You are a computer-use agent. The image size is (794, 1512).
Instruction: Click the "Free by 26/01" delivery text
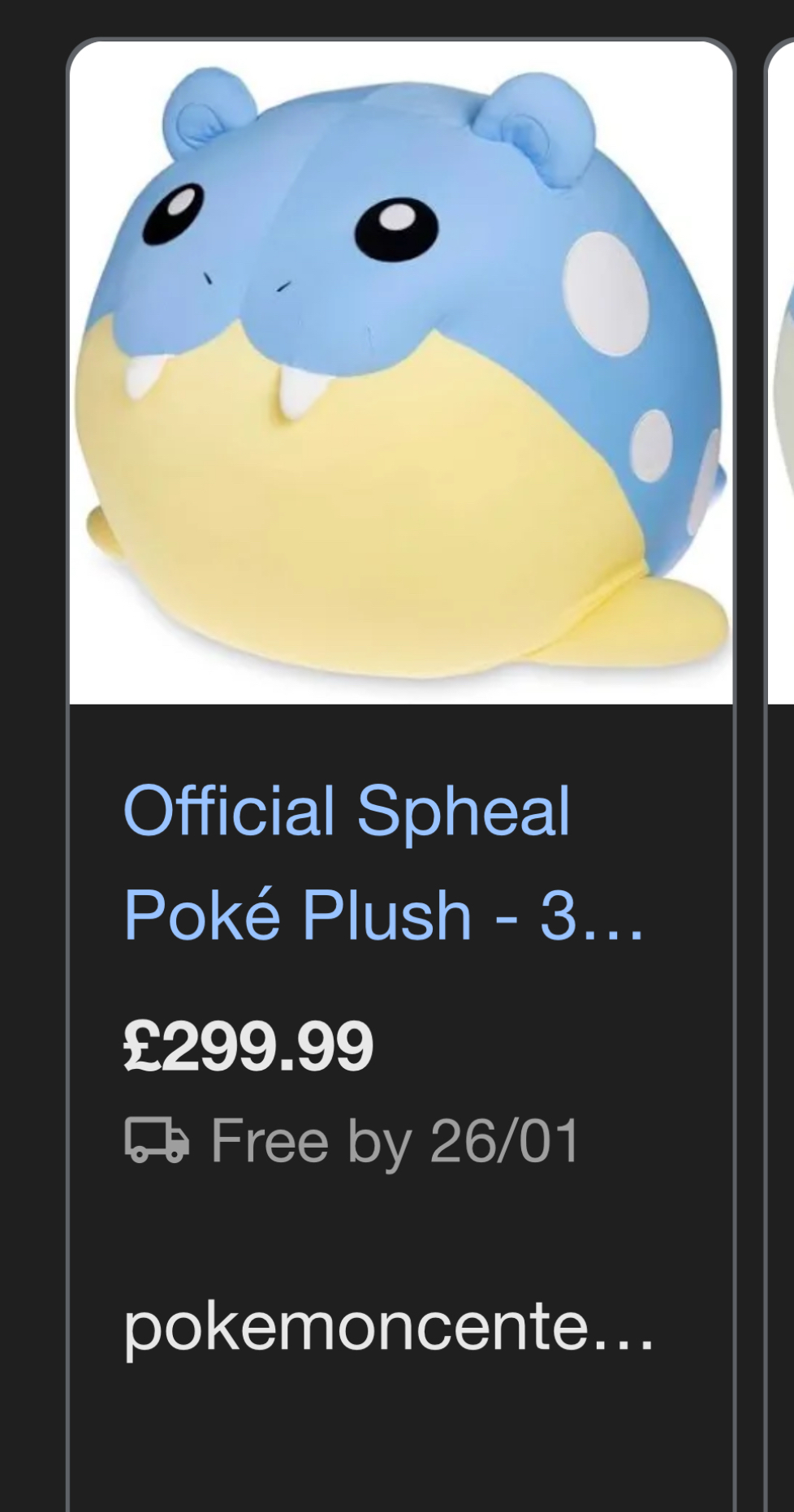395,1140
